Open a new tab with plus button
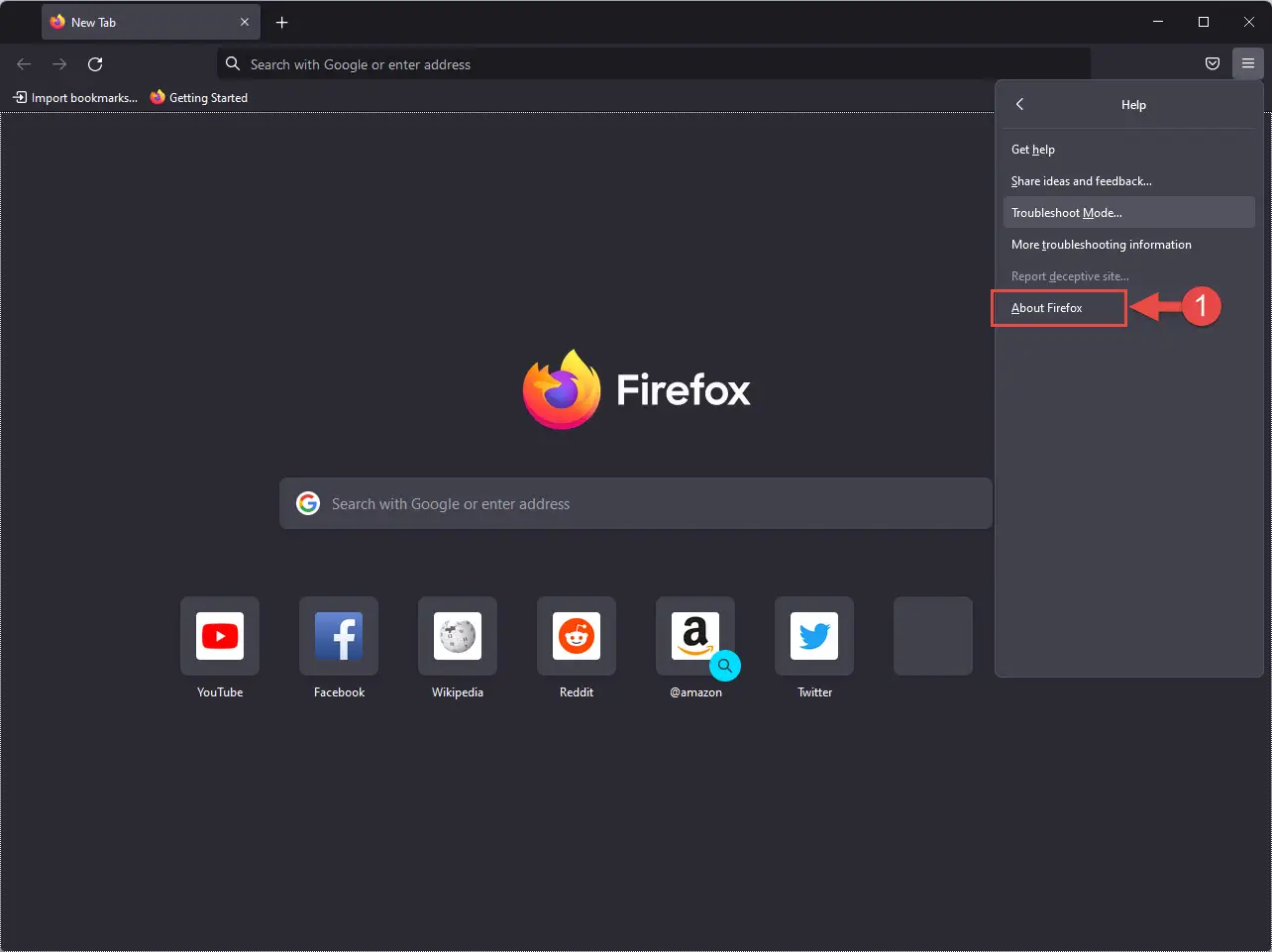1272x952 pixels. 282,22
